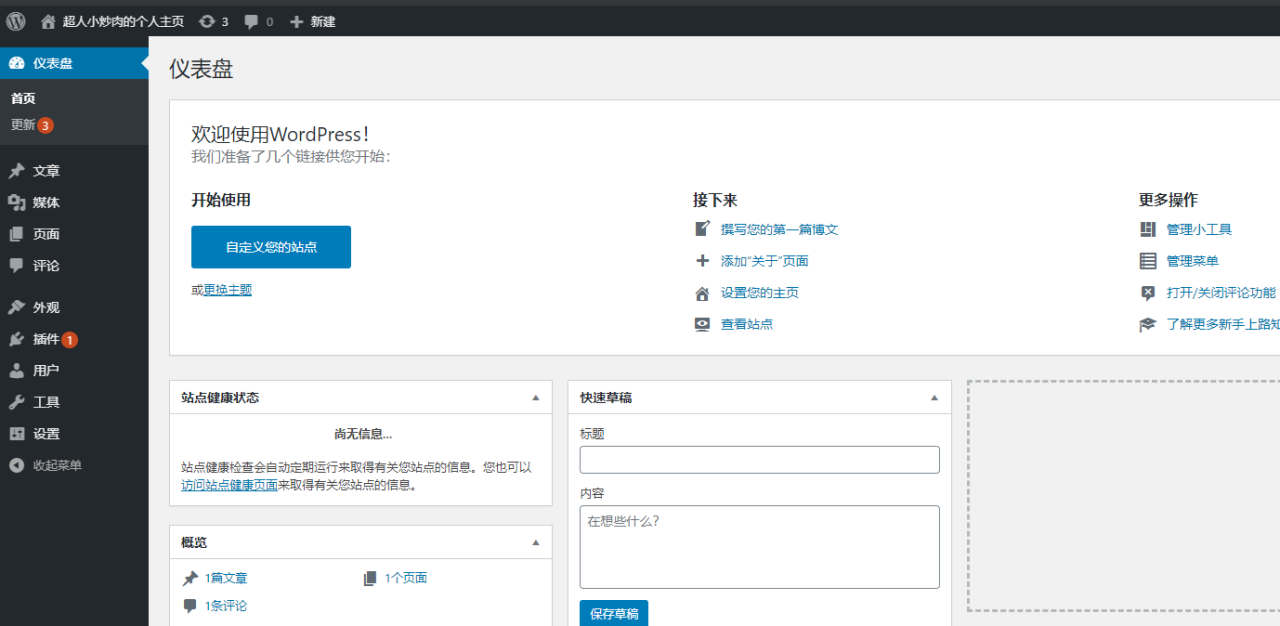The image size is (1280, 626).
Task: Open 设置 settings in sidebar
Action: pyautogui.click(x=46, y=434)
